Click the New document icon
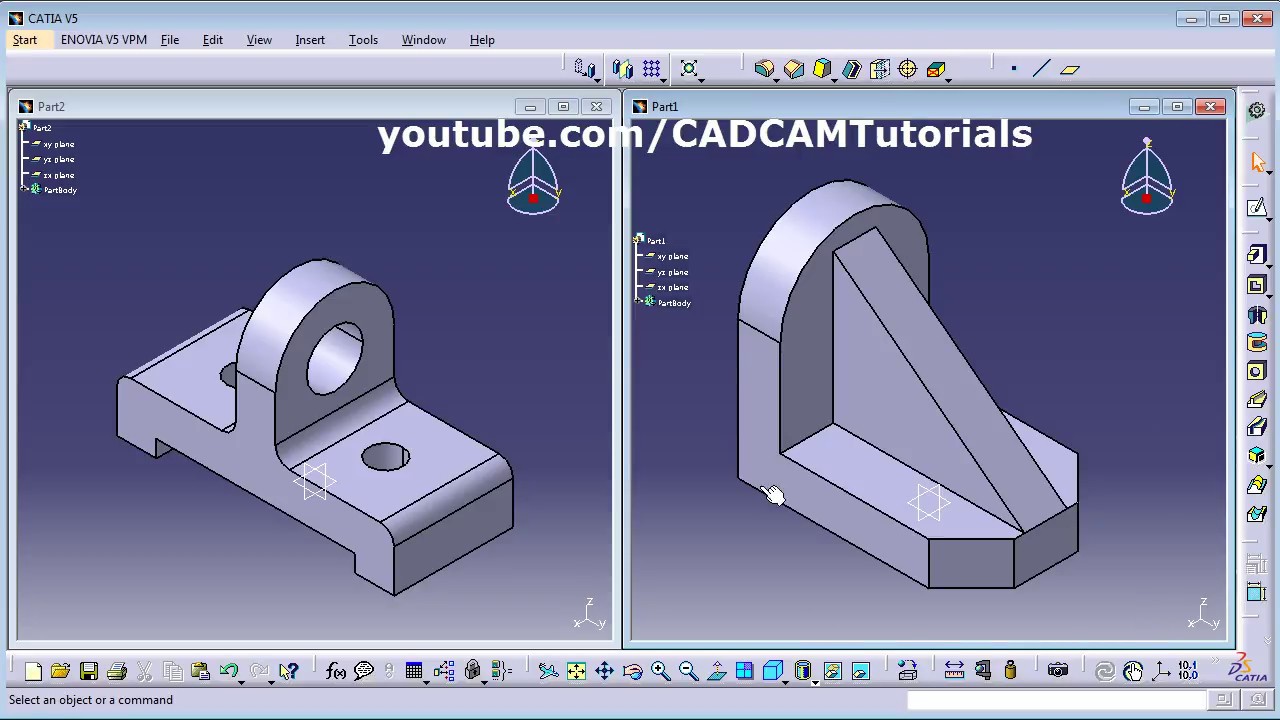1280x720 pixels. coord(33,671)
